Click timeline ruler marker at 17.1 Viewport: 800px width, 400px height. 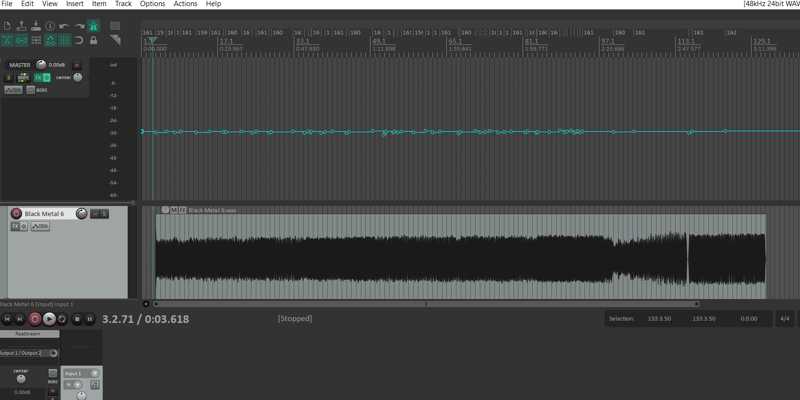point(226,41)
